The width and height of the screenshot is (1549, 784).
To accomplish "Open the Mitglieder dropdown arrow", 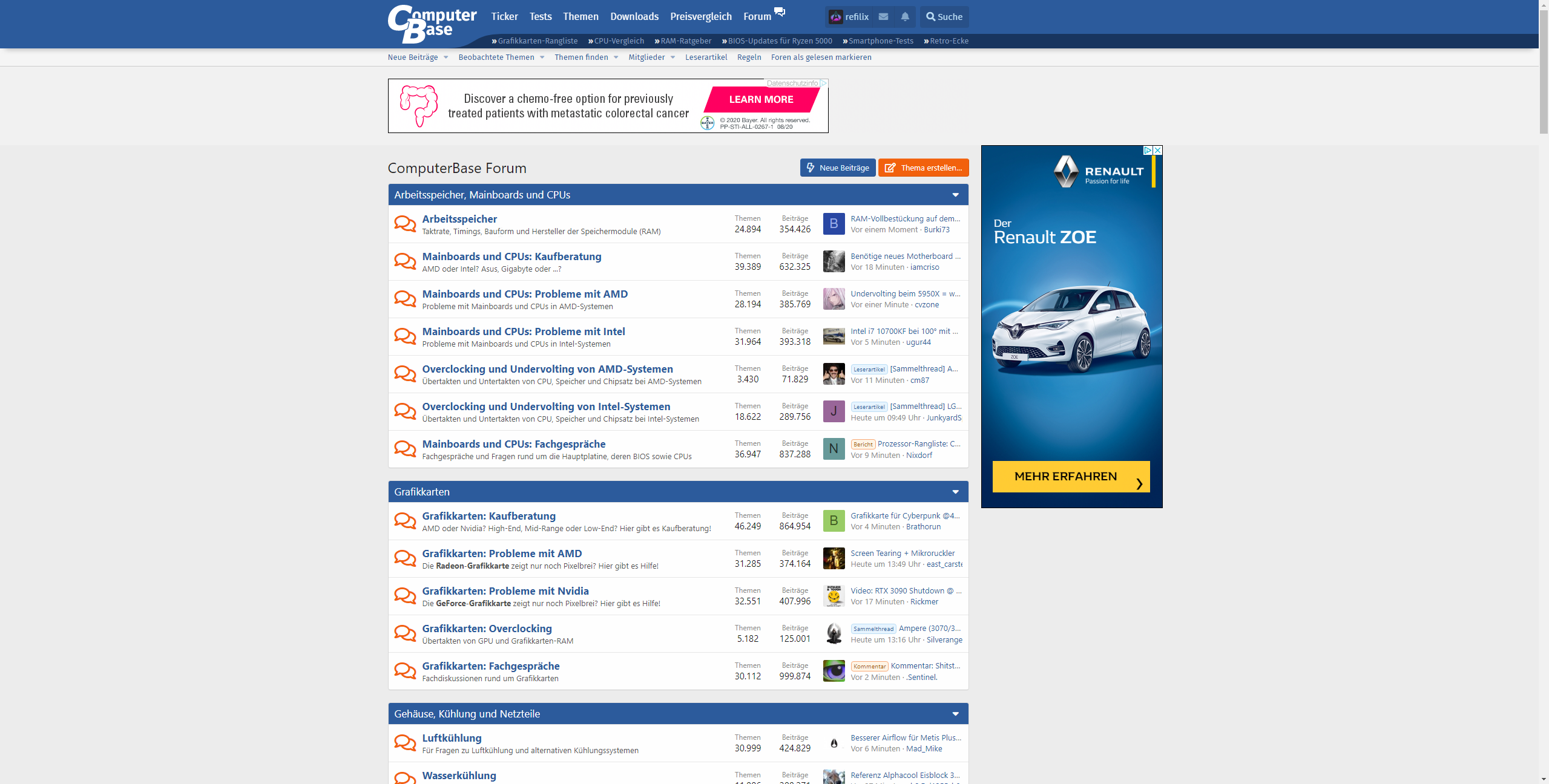I will (673, 57).
